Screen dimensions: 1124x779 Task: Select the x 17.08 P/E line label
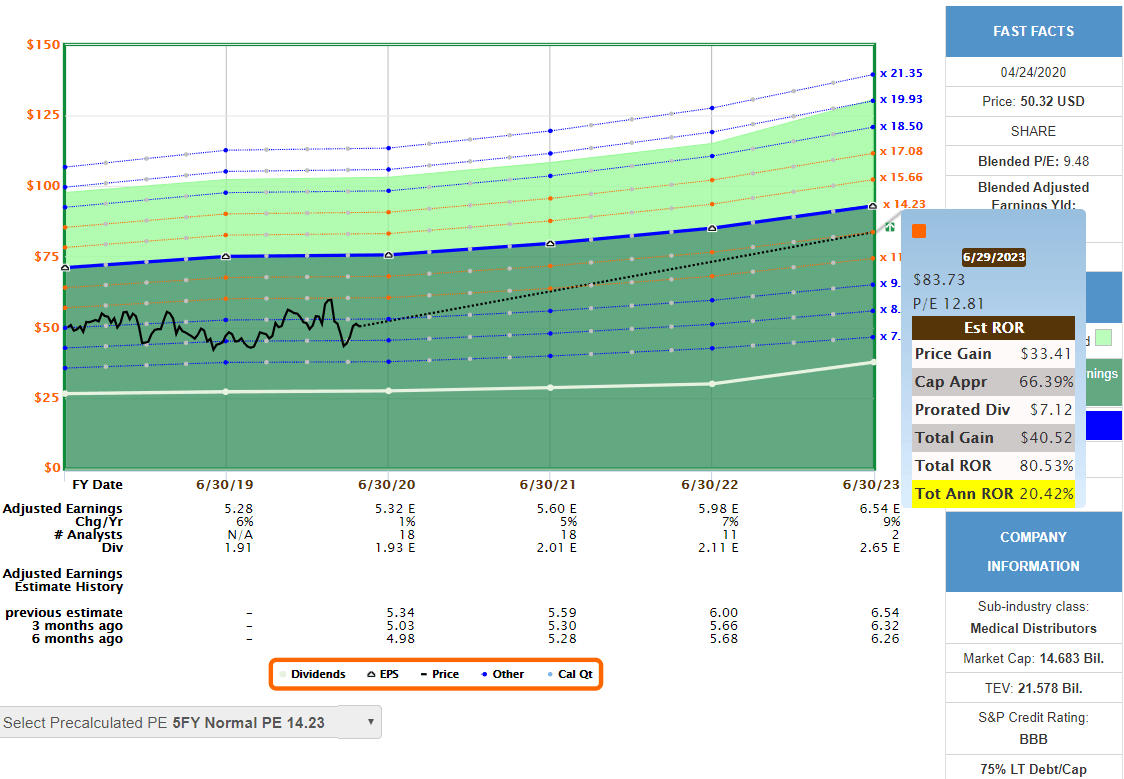tap(901, 151)
